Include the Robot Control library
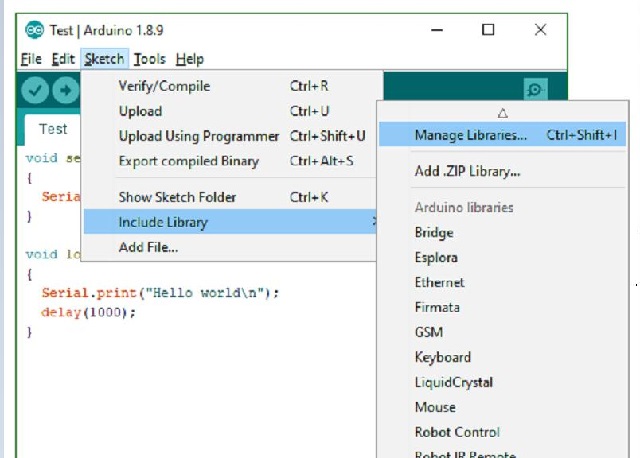640x458 pixels. (x=502, y=432)
